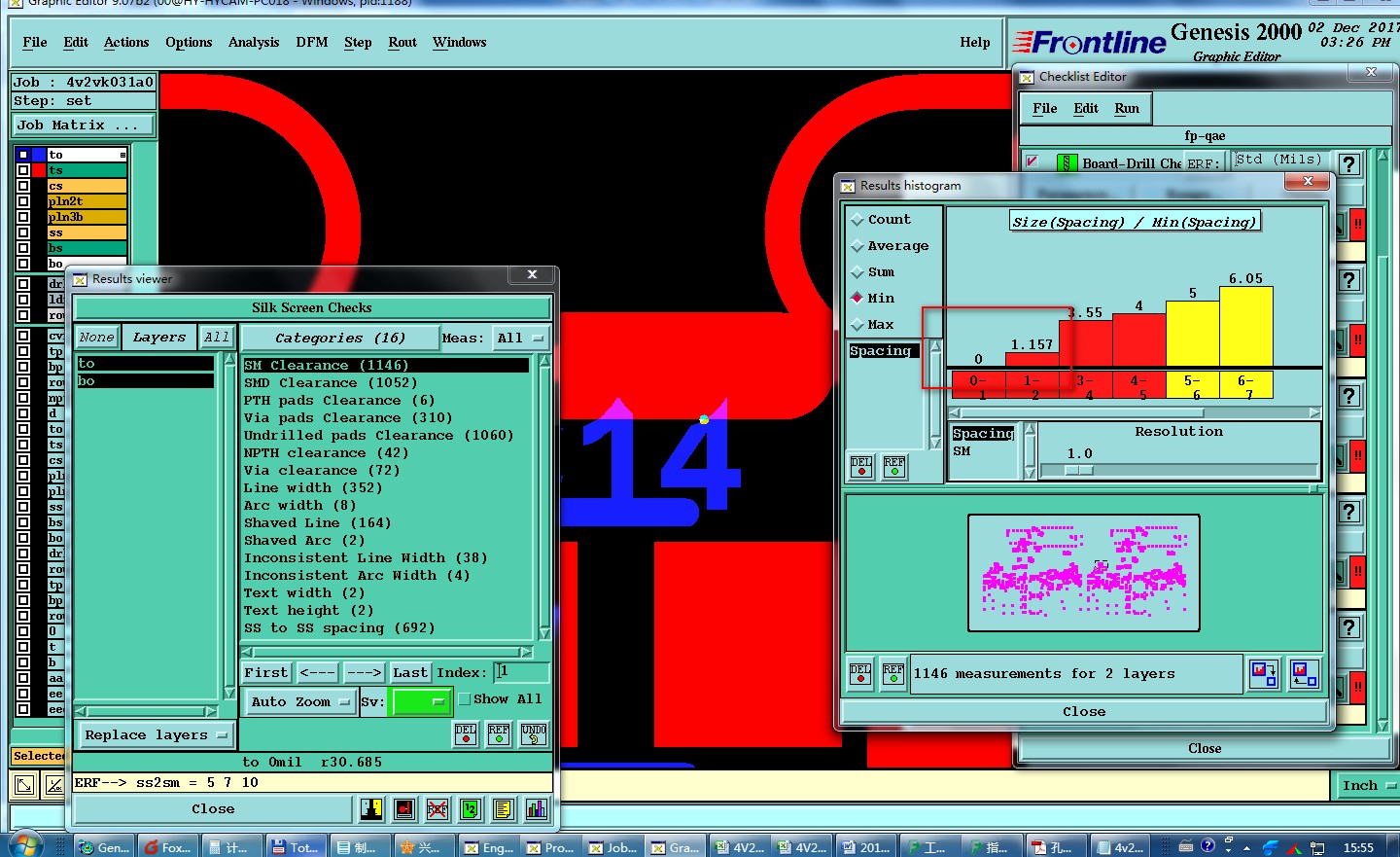The height and width of the screenshot is (857, 1400).
Task: Open the Rout menu
Action: [x=402, y=43]
